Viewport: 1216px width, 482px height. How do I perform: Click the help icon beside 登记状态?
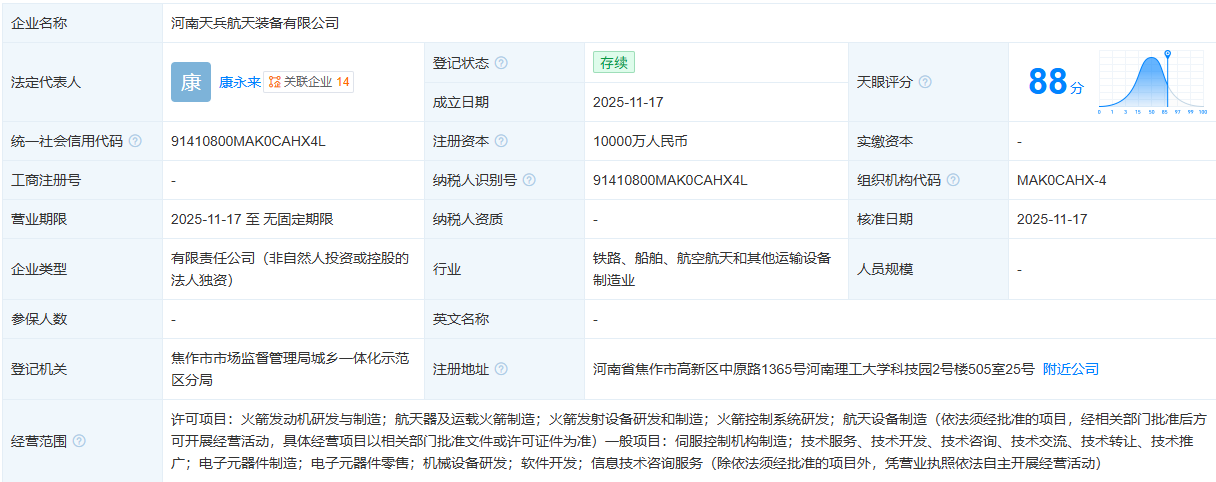point(501,63)
